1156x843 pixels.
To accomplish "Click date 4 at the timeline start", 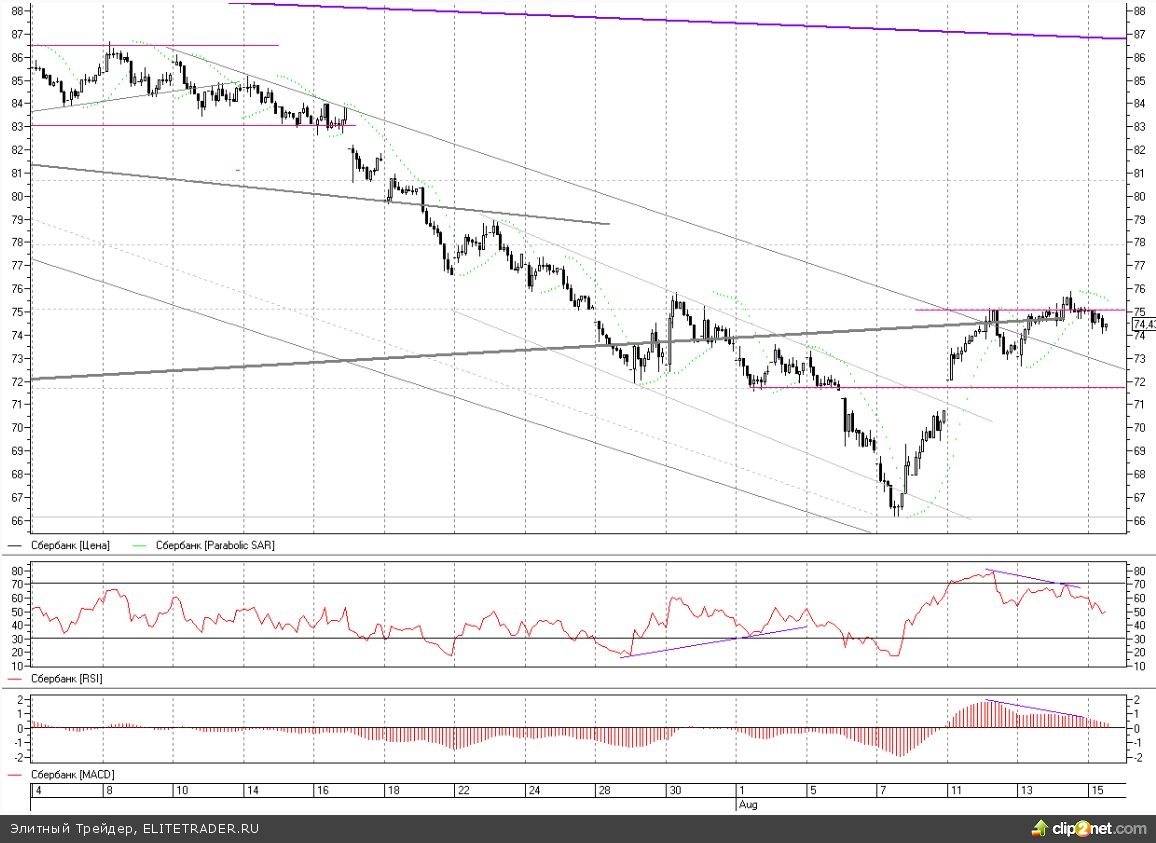I will click(x=37, y=791).
